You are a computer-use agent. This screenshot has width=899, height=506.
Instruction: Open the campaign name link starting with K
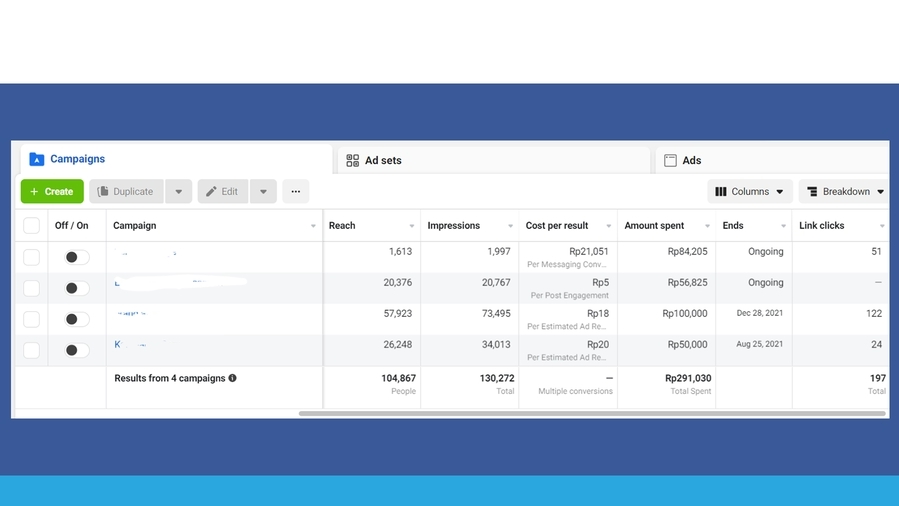142,344
